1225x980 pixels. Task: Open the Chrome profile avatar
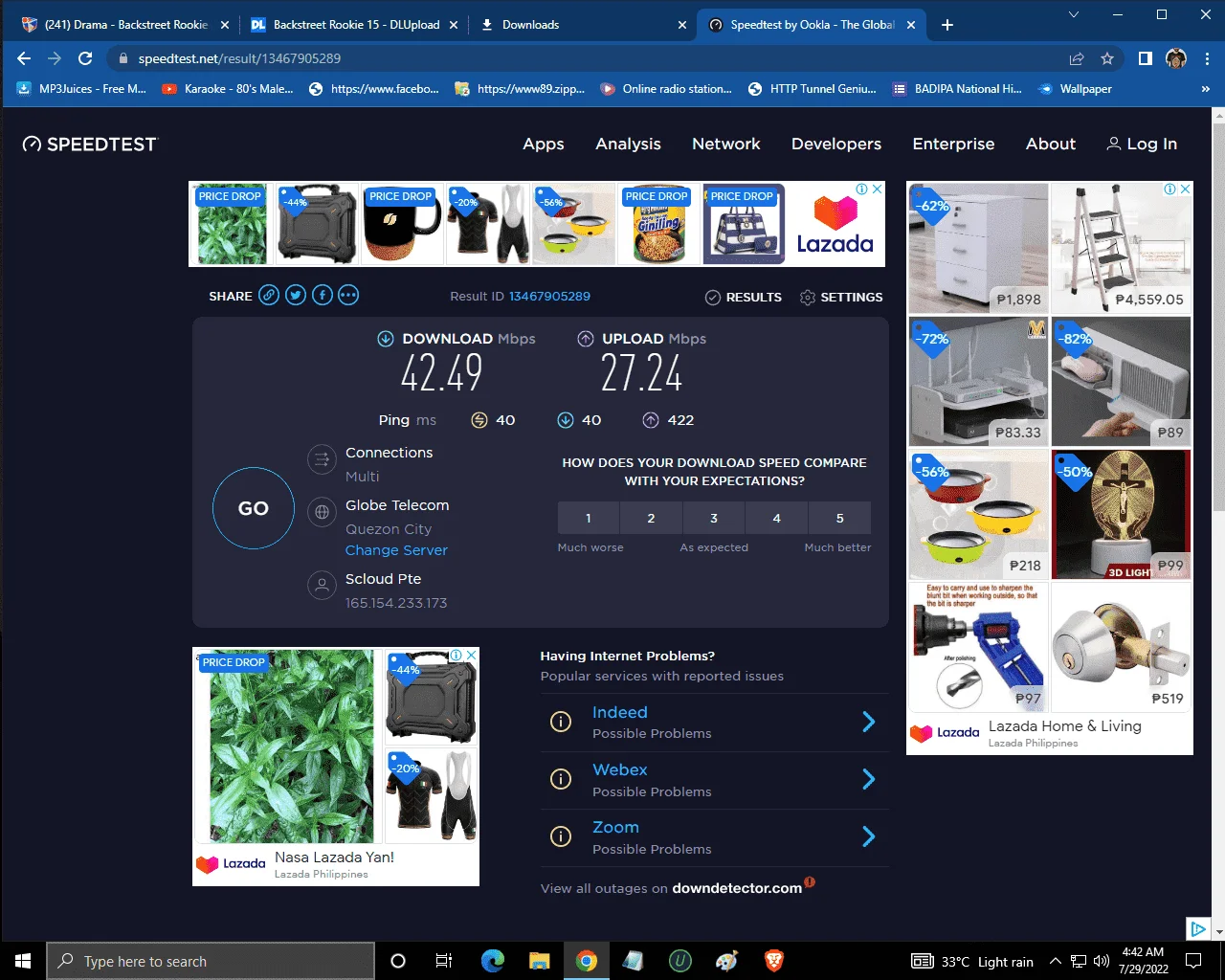[1176, 58]
